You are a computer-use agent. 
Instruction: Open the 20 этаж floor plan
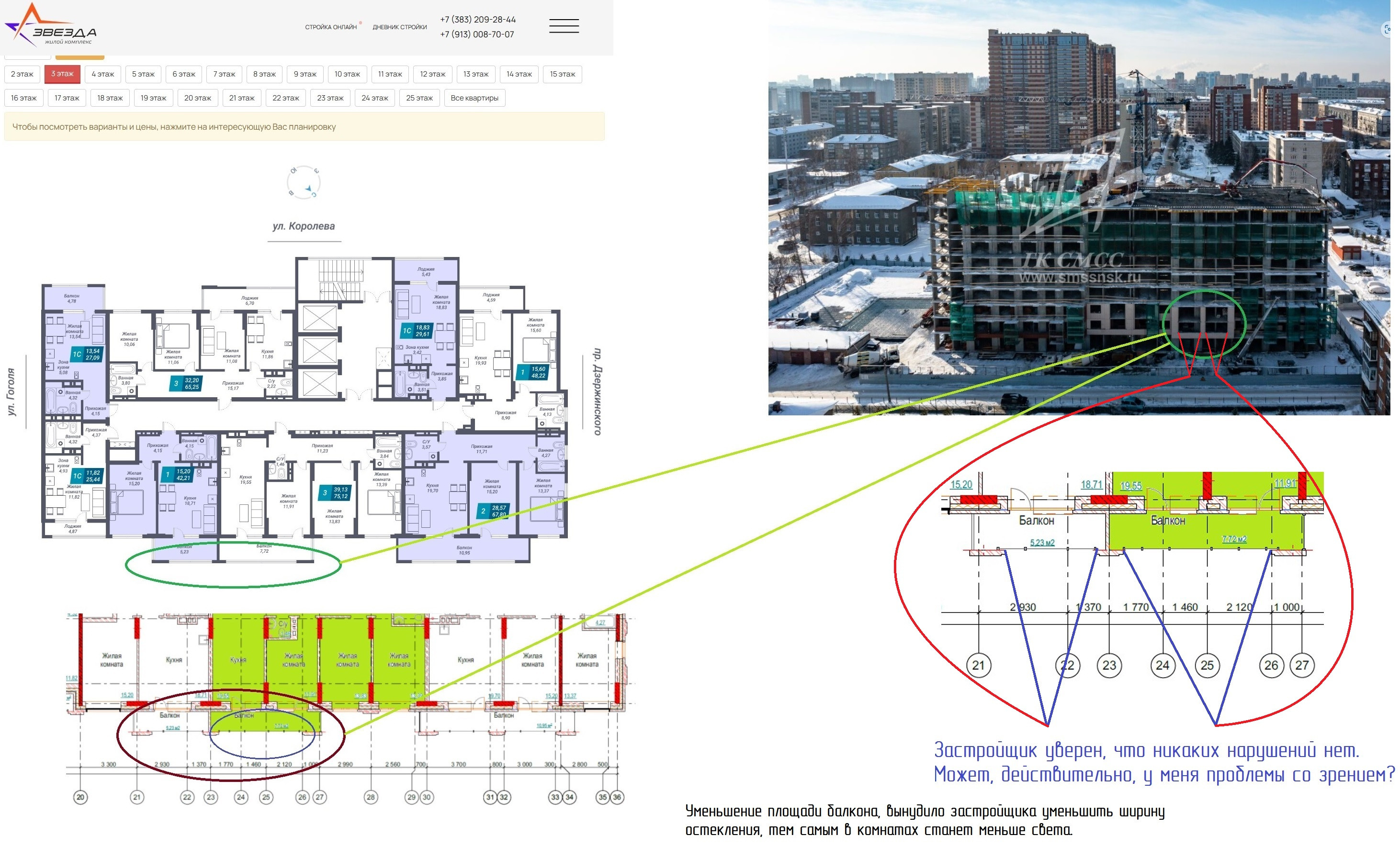tap(197, 98)
